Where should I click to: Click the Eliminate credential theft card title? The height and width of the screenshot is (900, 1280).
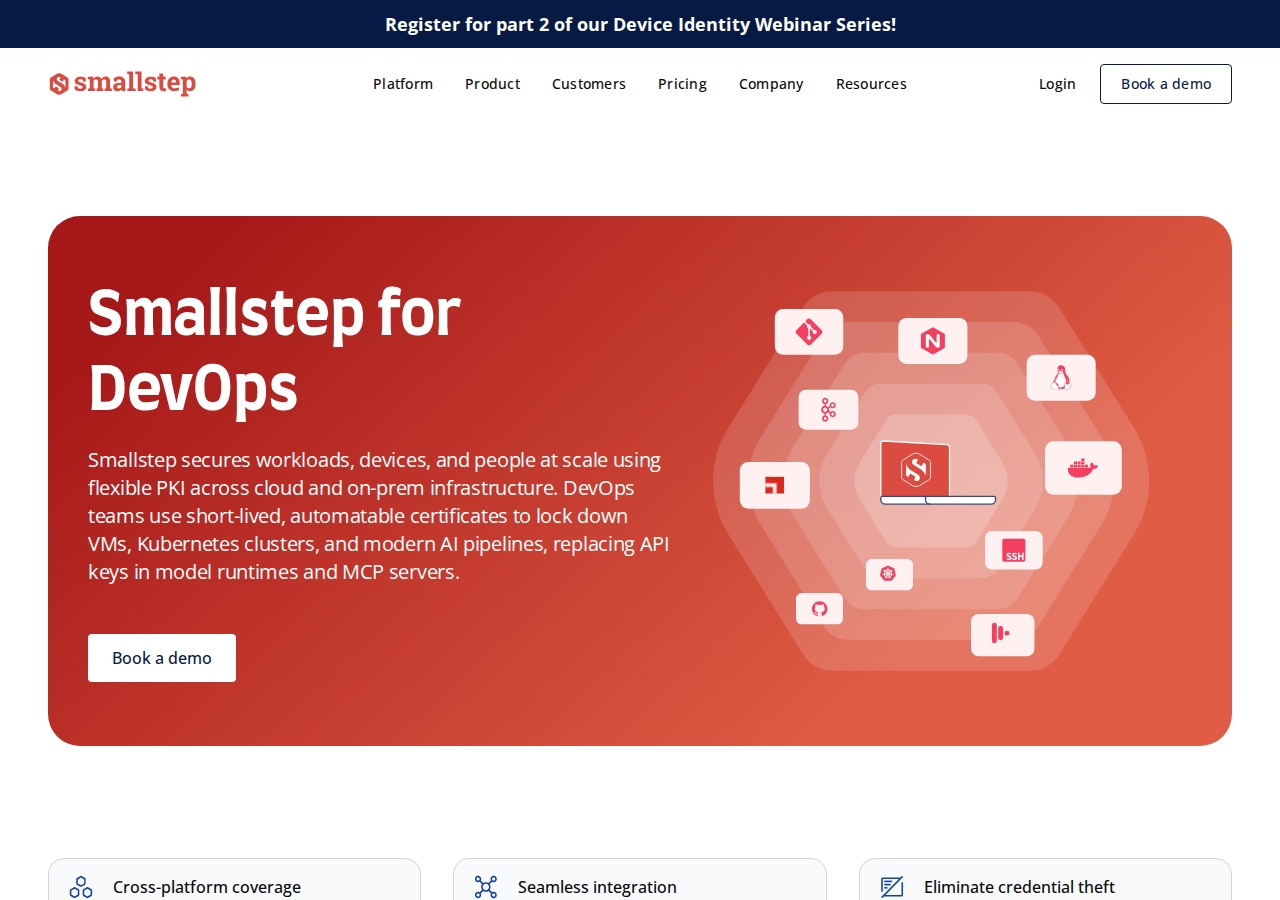tap(1019, 887)
